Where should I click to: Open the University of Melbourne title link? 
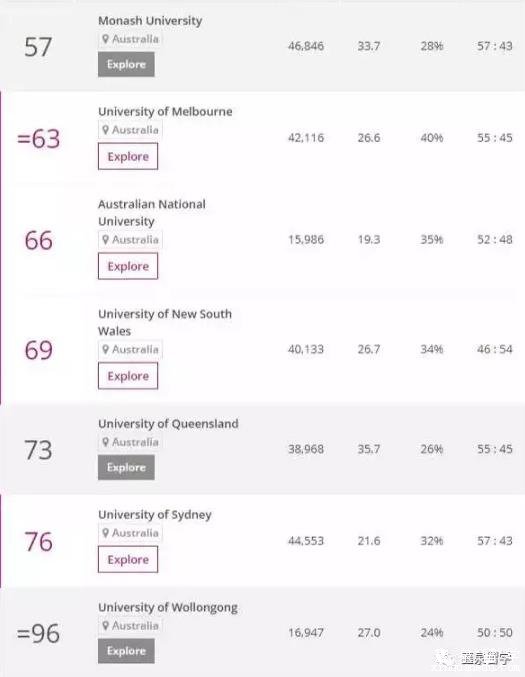[165, 112]
